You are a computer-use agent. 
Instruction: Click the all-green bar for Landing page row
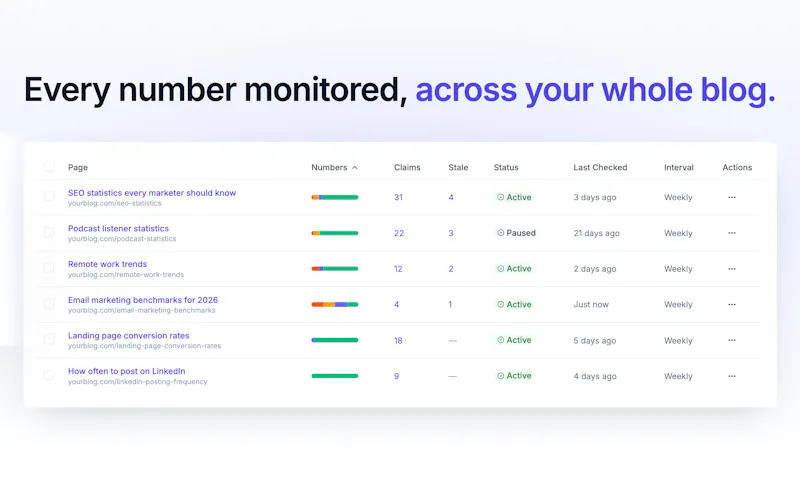pos(335,340)
